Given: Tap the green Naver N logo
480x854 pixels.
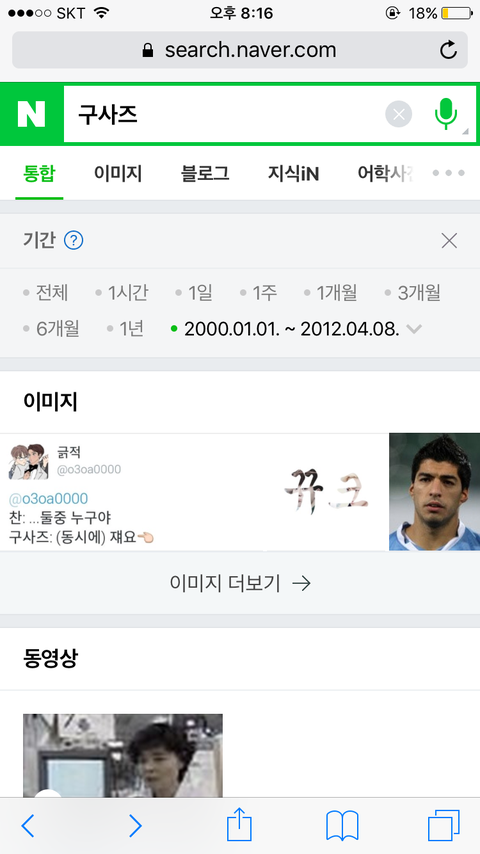Looking at the screenshot, I should [x=31, y=114].
